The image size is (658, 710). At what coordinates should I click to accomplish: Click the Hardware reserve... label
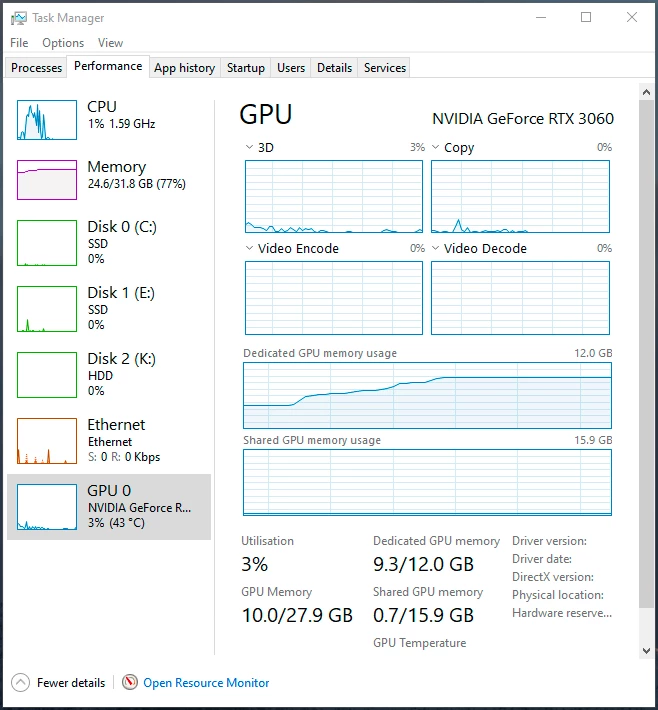click(x=562, y=613)
